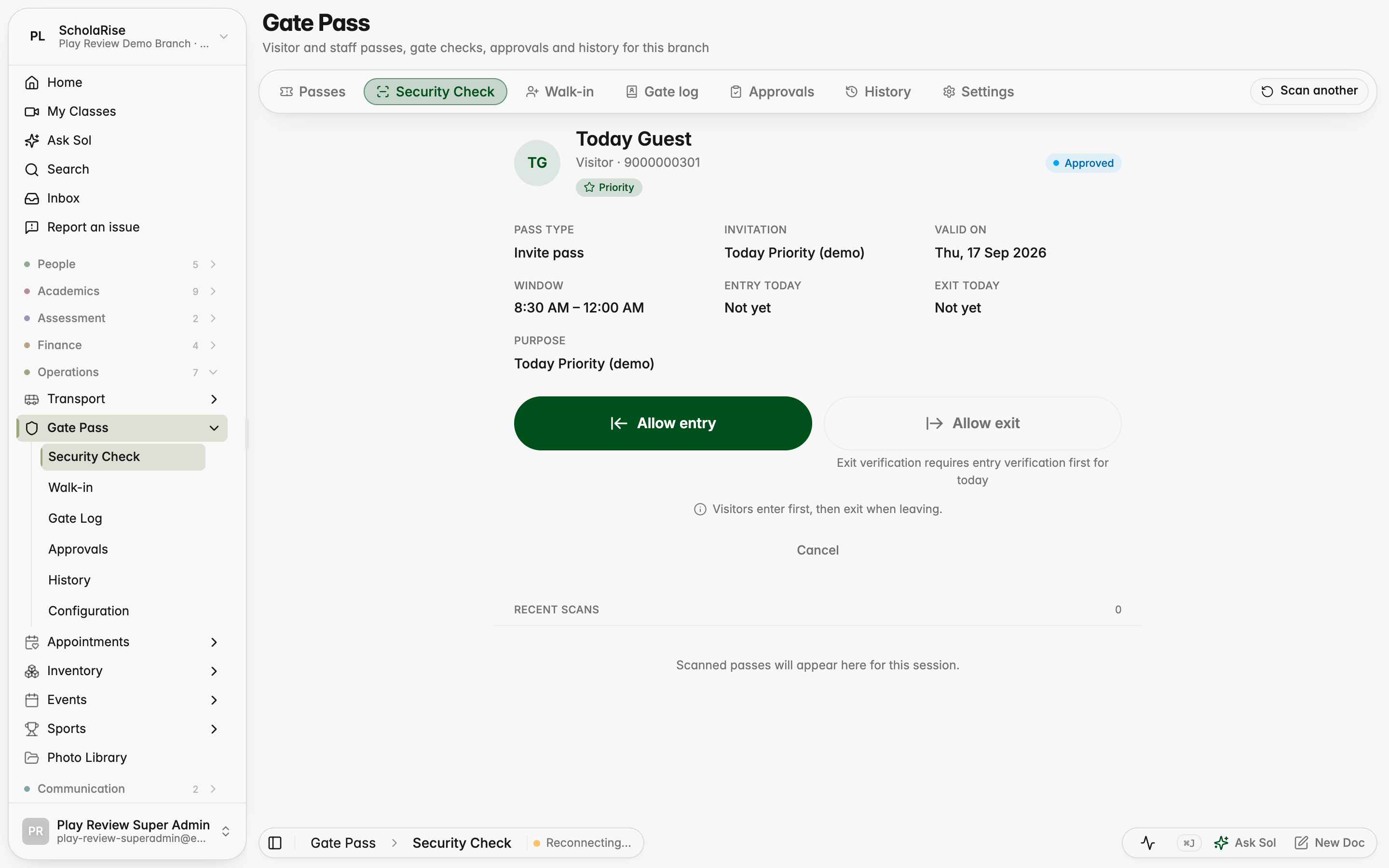Click the Allow exit button
Image resolution: width=1389 pixels, height=868 pixels.
[x=972, y=423]
